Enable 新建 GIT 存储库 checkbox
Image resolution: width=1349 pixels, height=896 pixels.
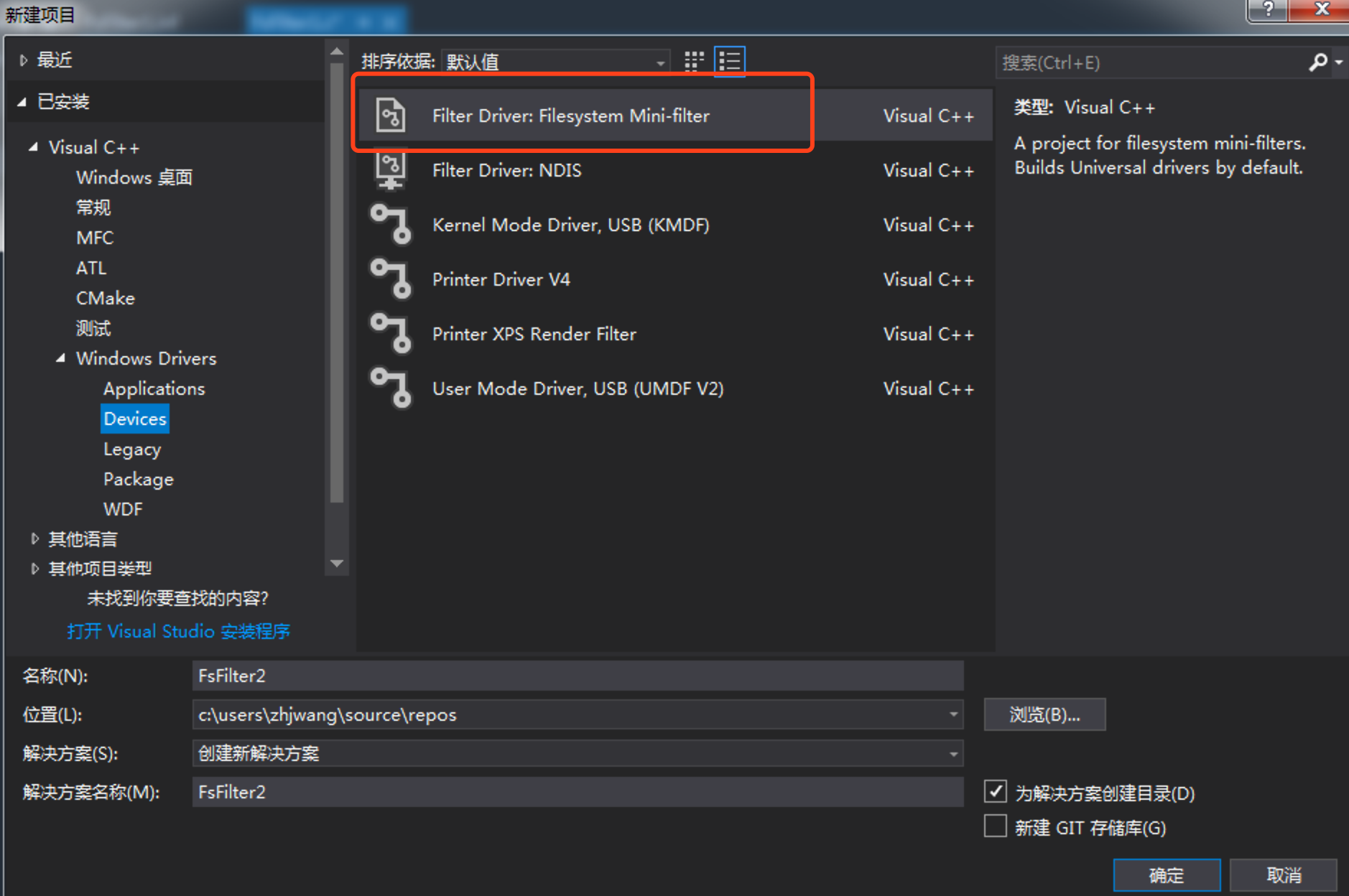click(996, 826)
